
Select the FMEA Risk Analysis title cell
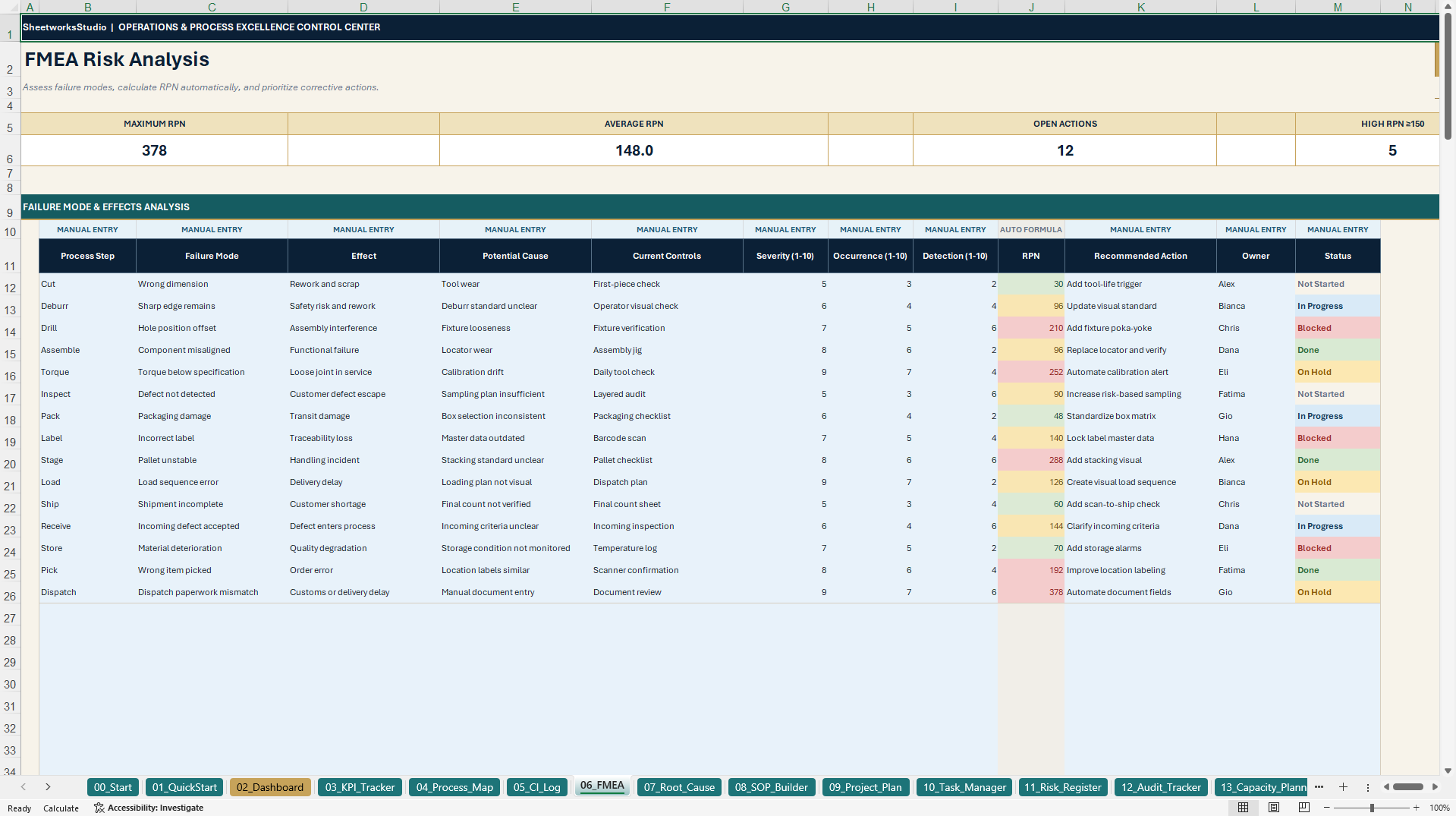pos(117,59)
